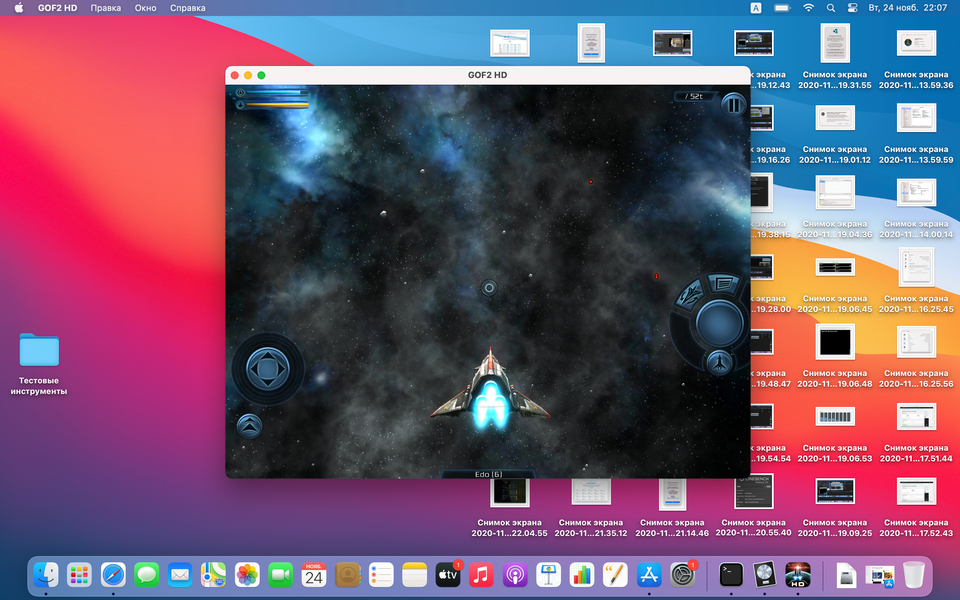Screen dimensions: 960x600
Task: Open Reminders from the Dock
Action: coord(381,575)
